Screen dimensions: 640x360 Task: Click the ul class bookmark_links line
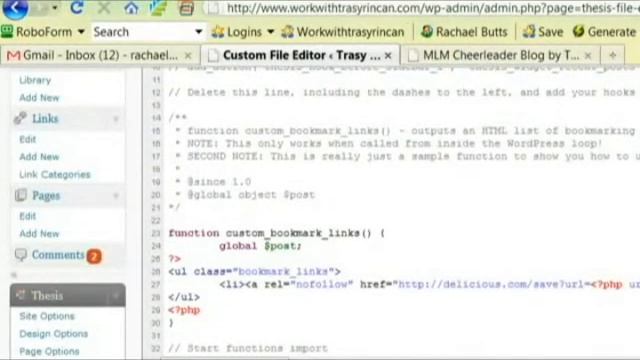tap(254, 271)
